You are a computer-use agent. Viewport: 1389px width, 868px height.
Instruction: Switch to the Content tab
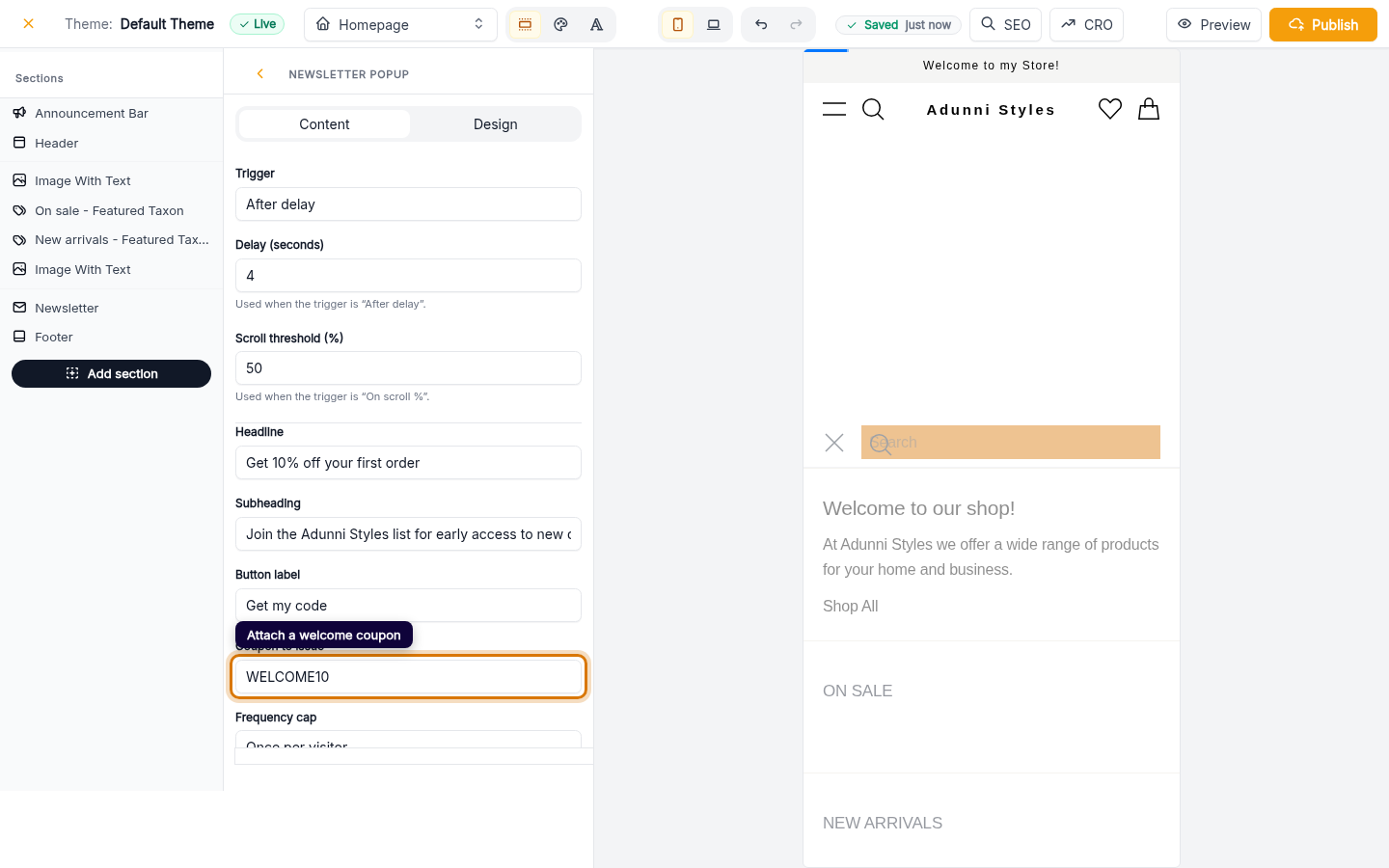[x=324, y=124]
